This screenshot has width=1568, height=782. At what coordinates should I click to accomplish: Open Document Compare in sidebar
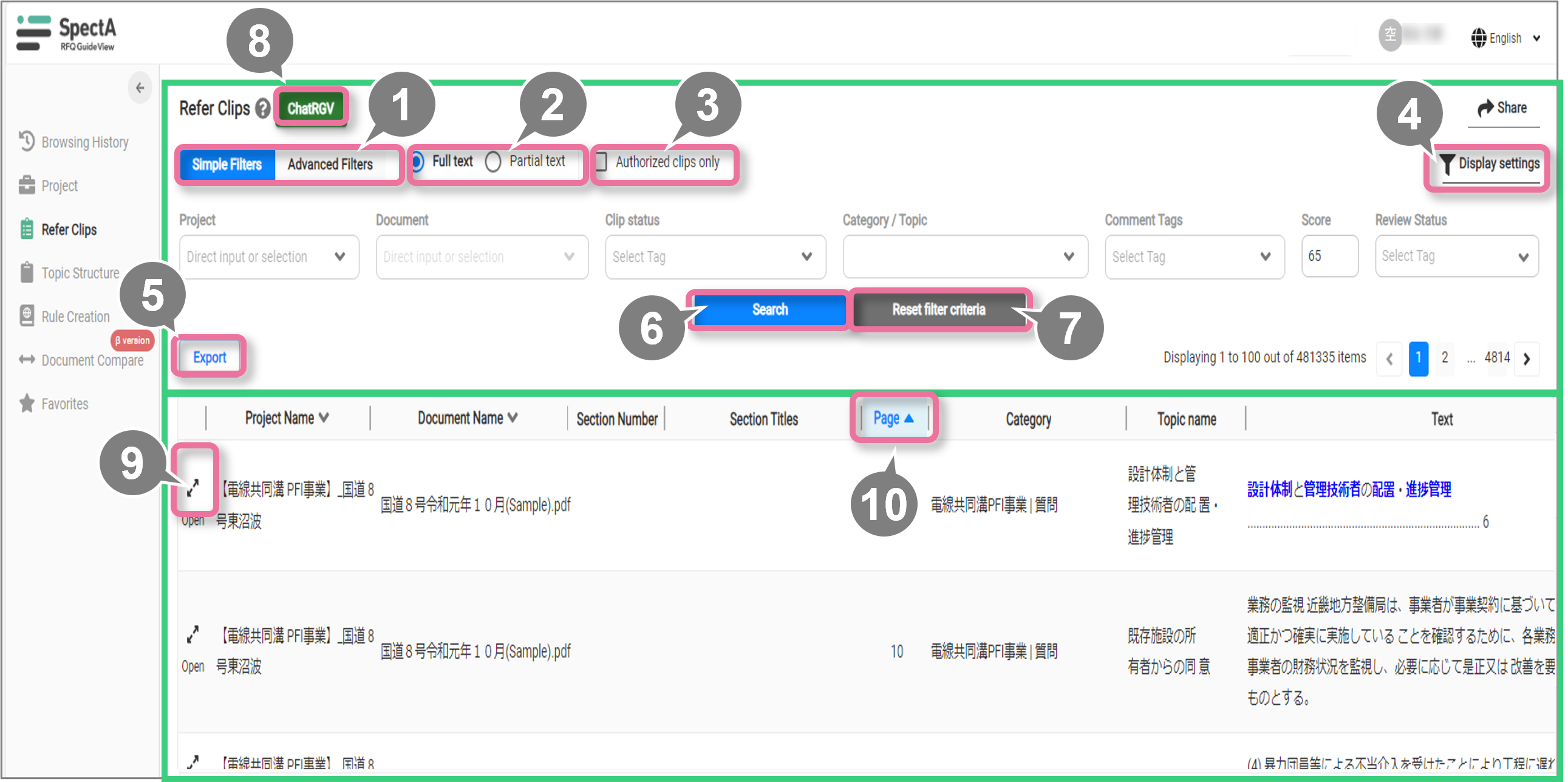tap(91, 360)
